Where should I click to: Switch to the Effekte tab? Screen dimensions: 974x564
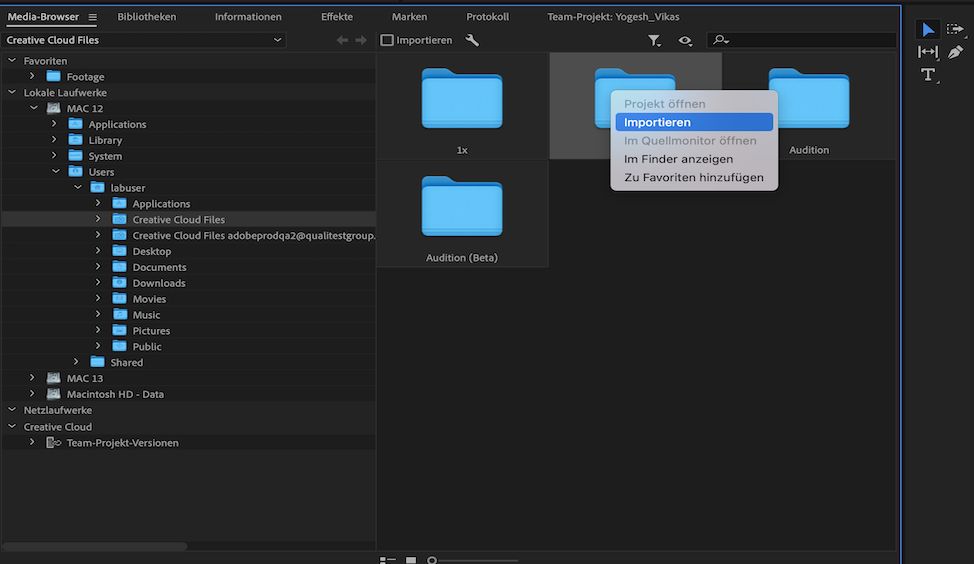[x=336, y=17]
